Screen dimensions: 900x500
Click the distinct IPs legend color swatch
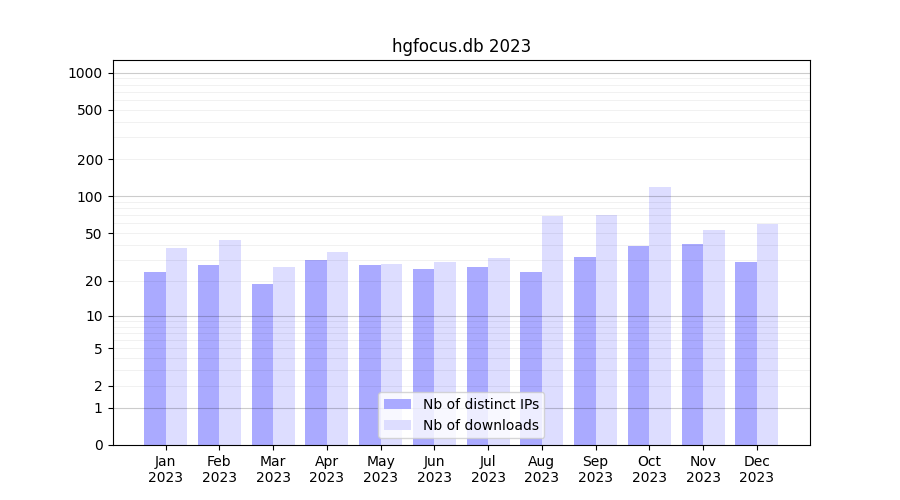click(397, 404)
